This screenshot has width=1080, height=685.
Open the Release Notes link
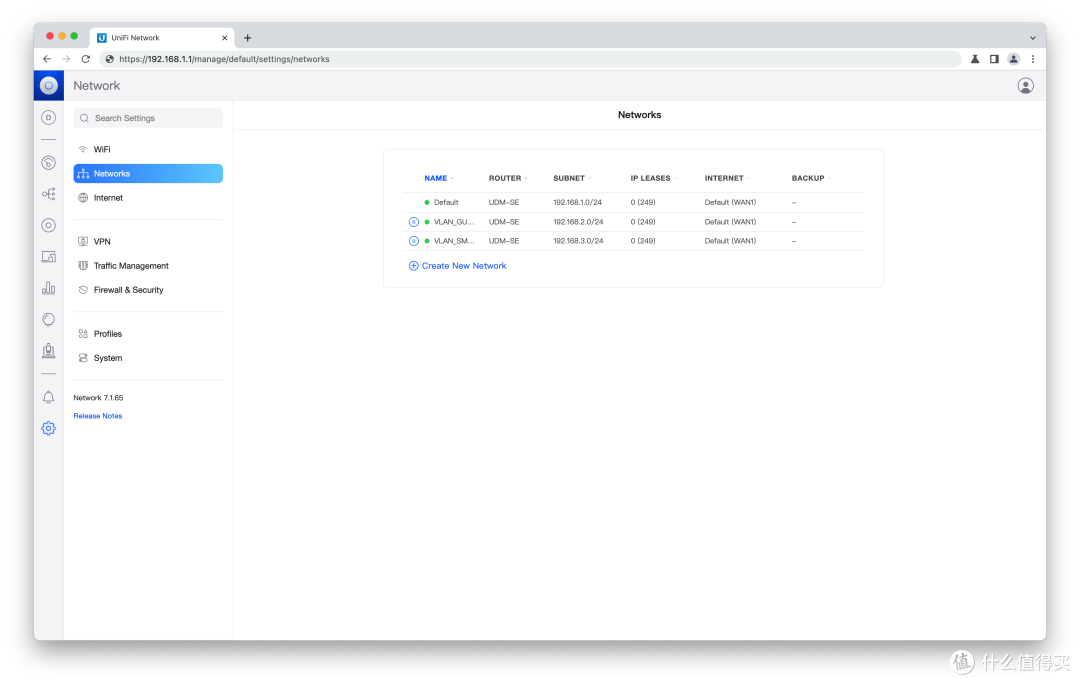tap(97, 415)
